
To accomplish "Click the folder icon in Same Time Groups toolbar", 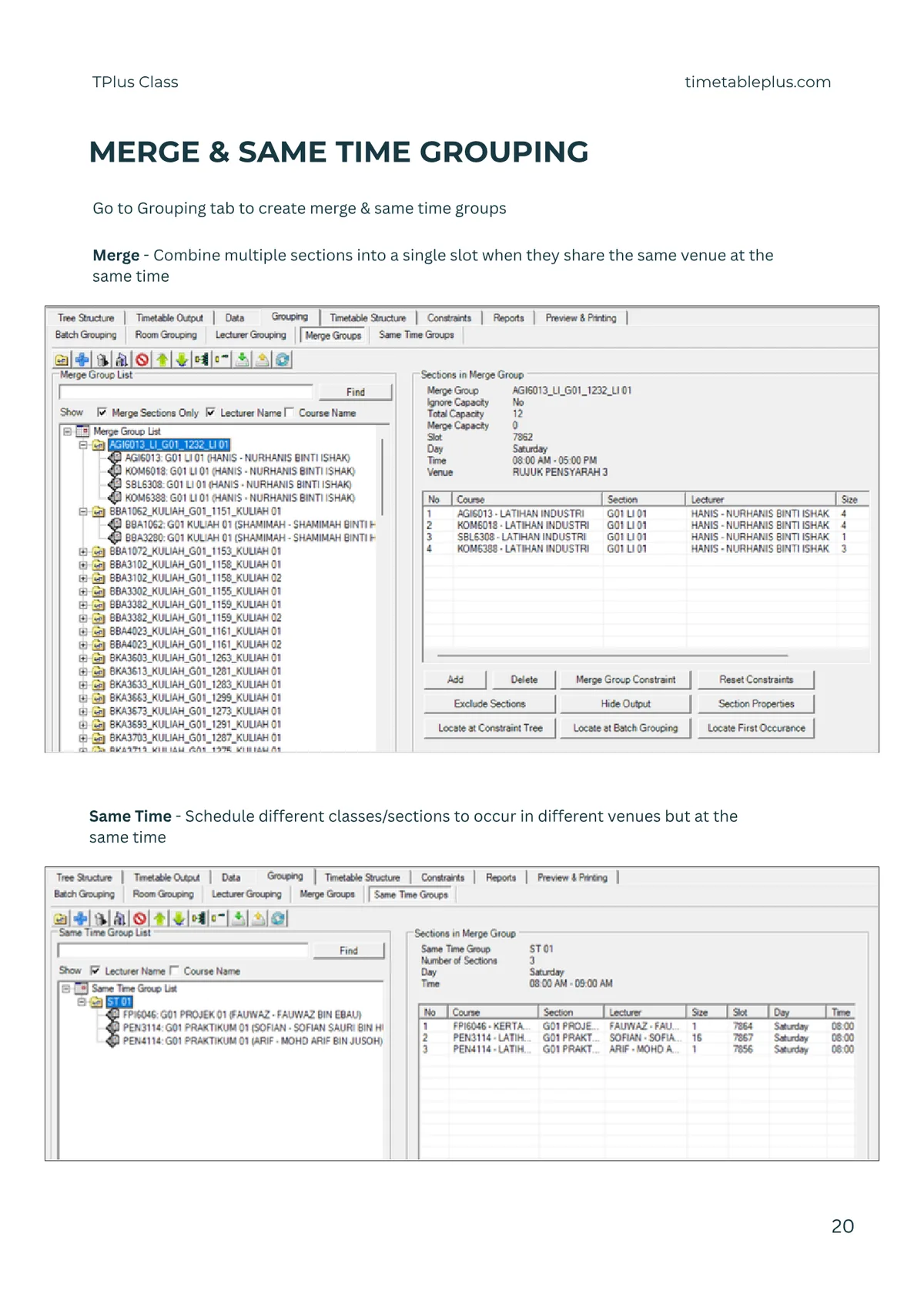I will coord(61,918).
